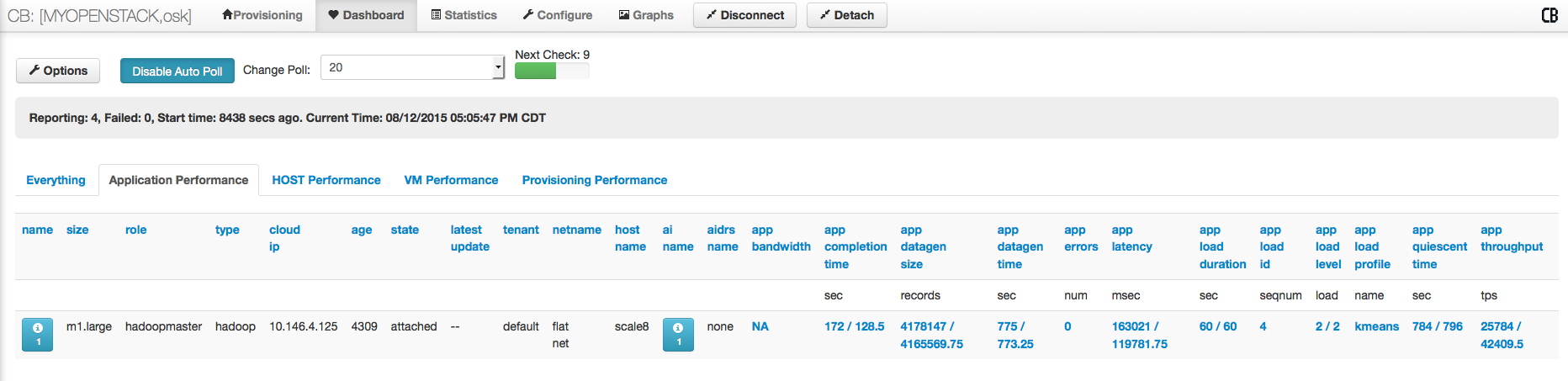1568x381 pixels.
Task: Click the kmeans load profile link
Action: click(1376, 326)
